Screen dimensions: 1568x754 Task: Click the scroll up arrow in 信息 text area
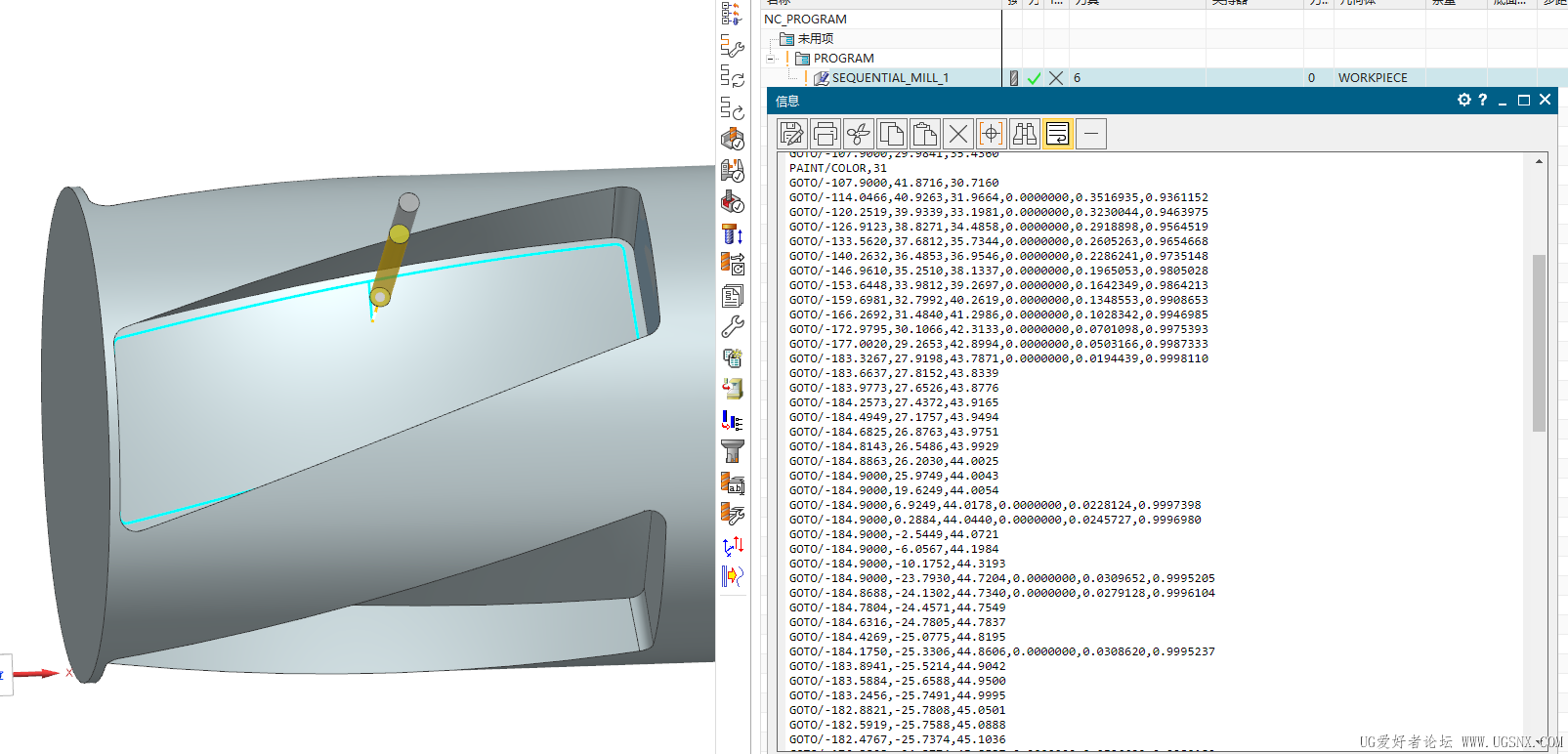pyautogui.click(x=1539, y=161)
